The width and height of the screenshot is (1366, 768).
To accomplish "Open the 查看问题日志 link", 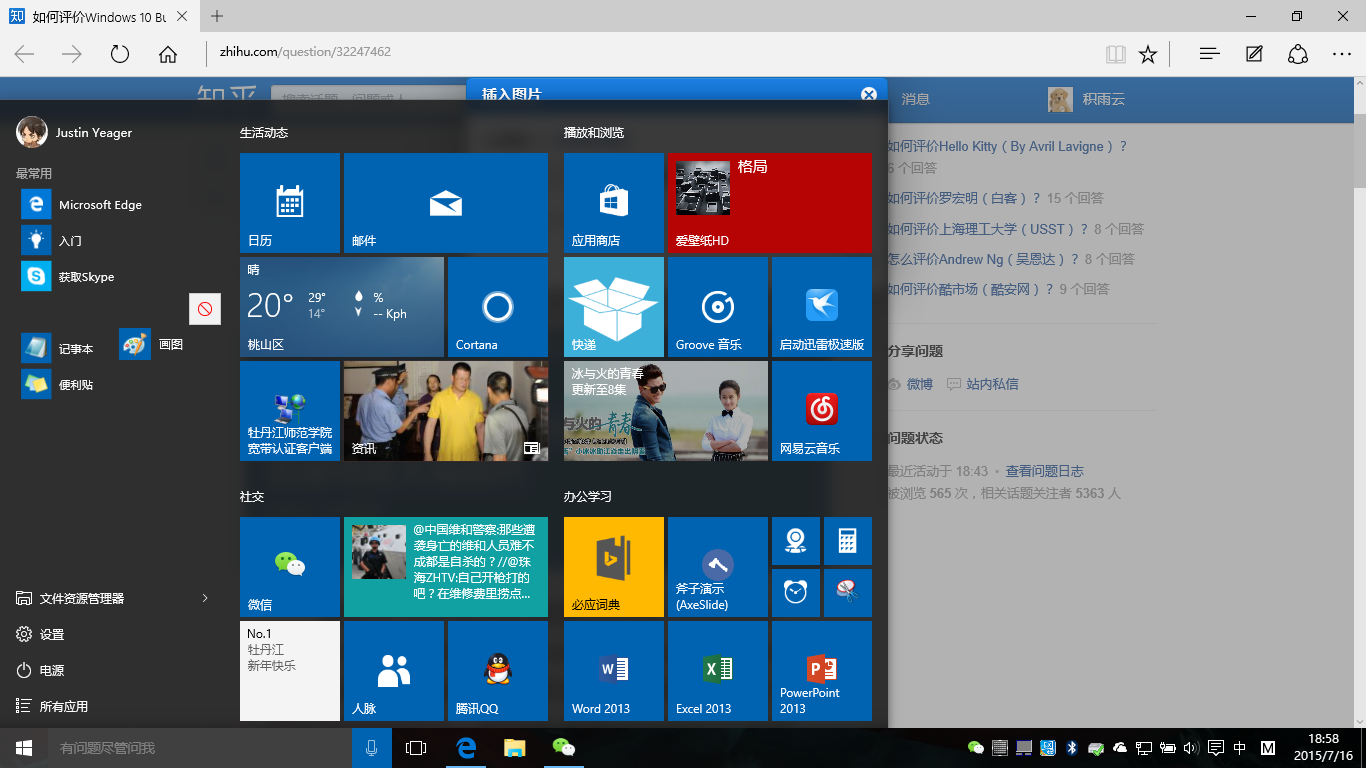I will pos(1046,470).
